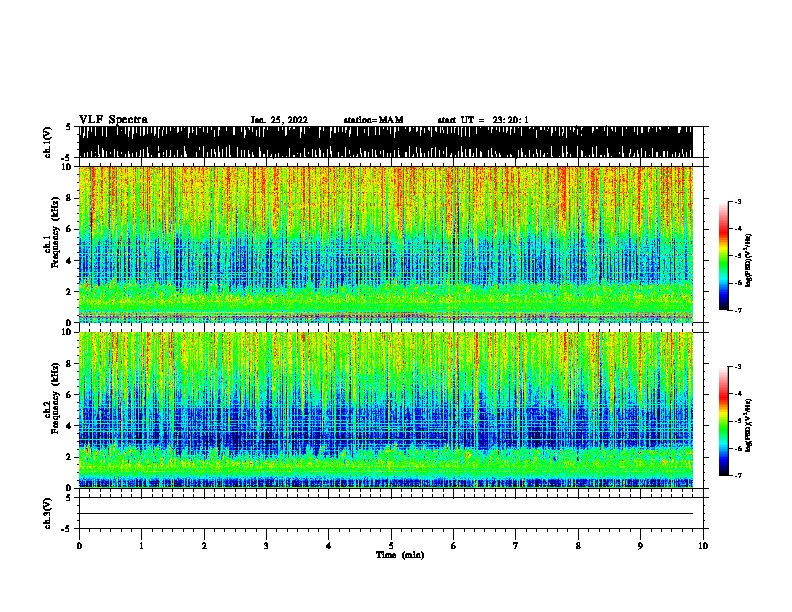Click the time axis tick label "1"

point(141,546)
